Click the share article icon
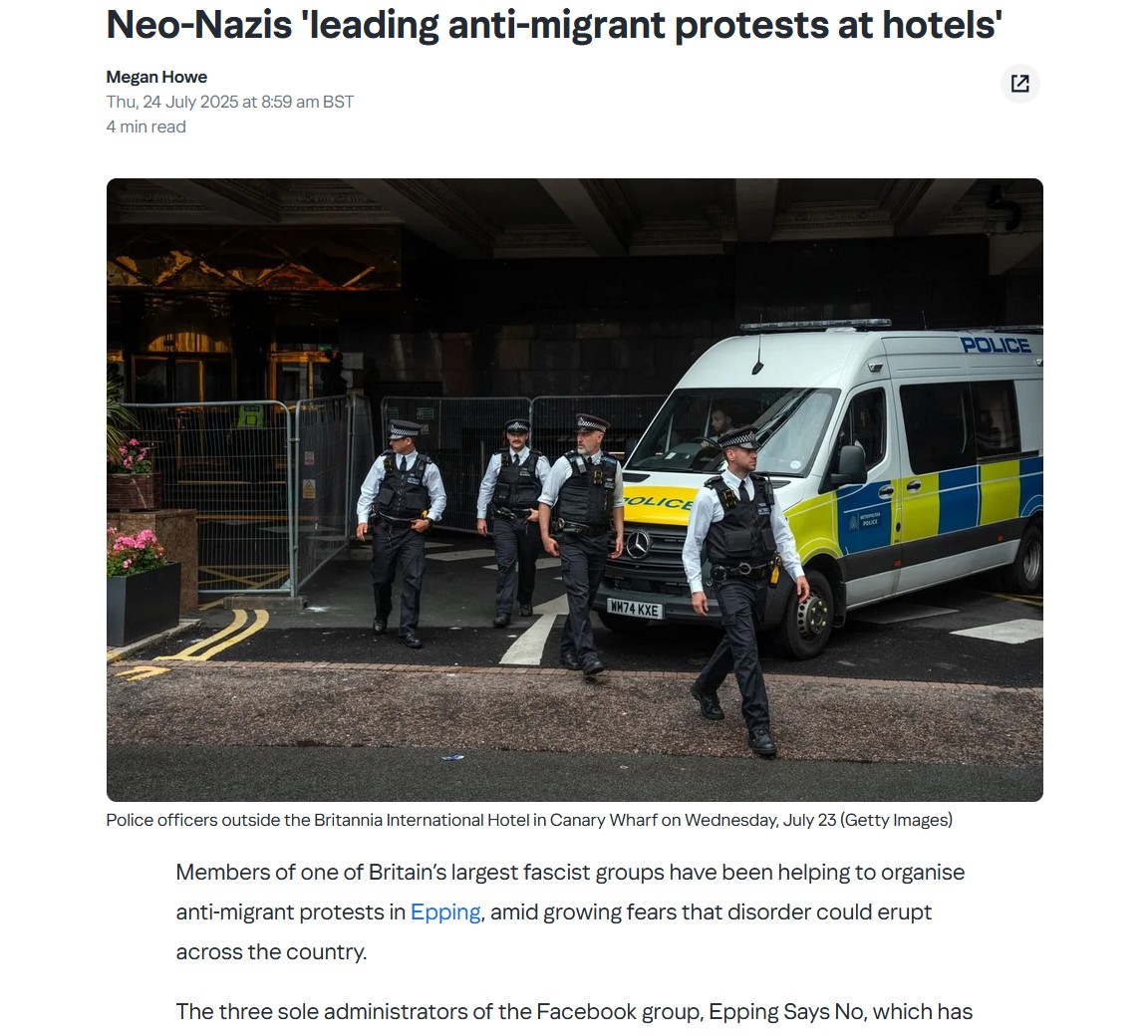Screen dimensions: 1148x1036 click(x=1019, y=84)
